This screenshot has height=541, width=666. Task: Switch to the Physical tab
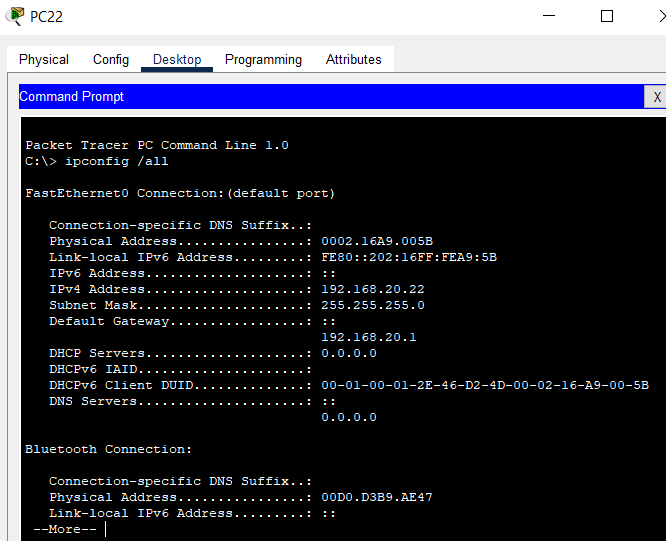click(x=44, y=59)
